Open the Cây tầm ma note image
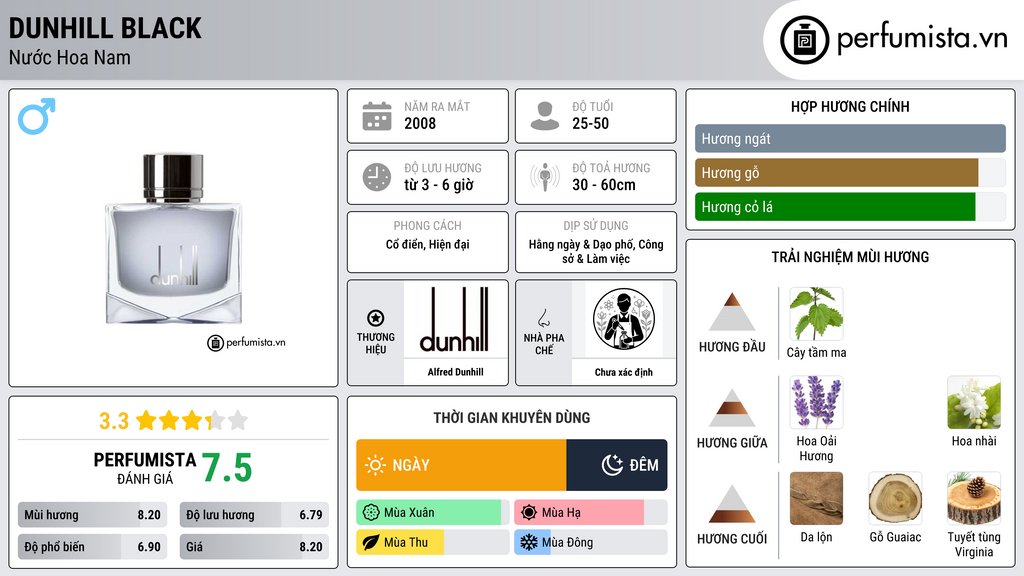1024x576 pixels. tap(816, 313)
